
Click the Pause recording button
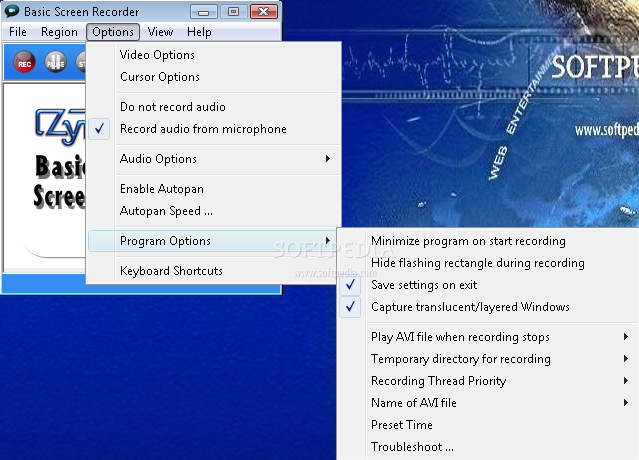[55, 62]
